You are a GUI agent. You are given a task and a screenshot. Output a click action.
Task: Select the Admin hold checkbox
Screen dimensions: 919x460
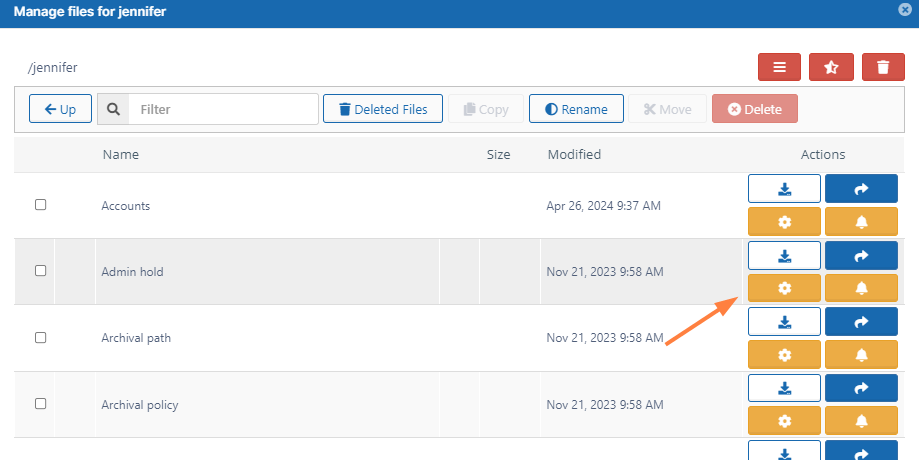coord(41,271)
